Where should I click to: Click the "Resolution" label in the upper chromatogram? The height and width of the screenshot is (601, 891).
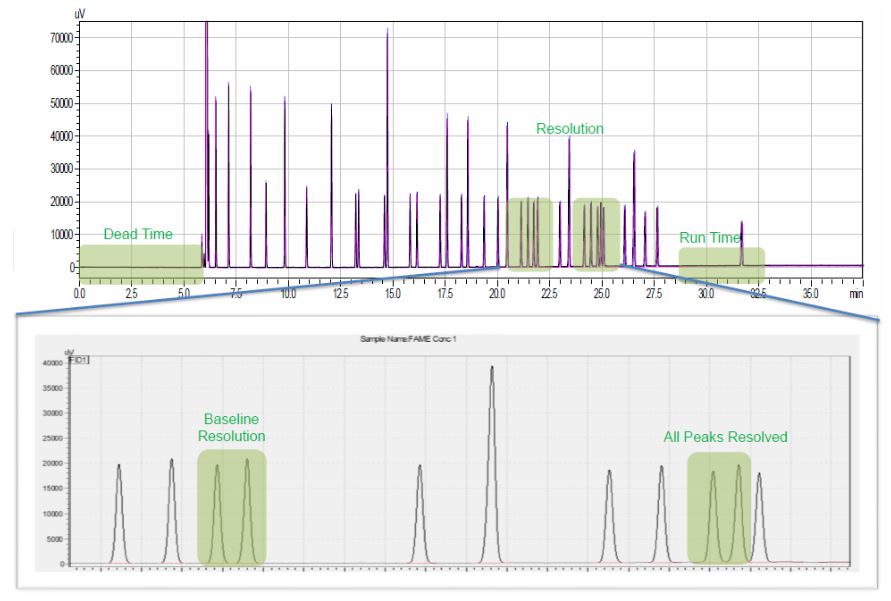(x=569, y=129)
